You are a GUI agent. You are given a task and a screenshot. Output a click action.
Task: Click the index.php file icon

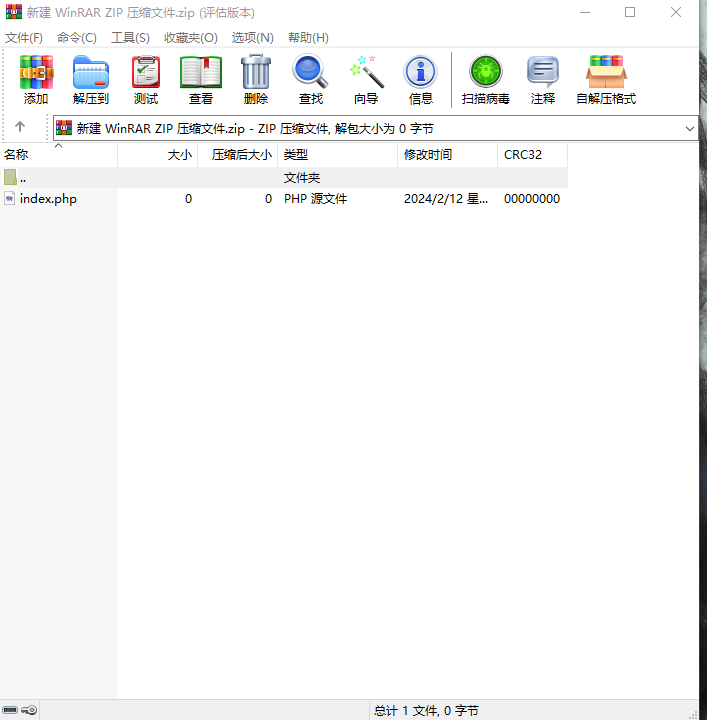[x=10, y=198]
